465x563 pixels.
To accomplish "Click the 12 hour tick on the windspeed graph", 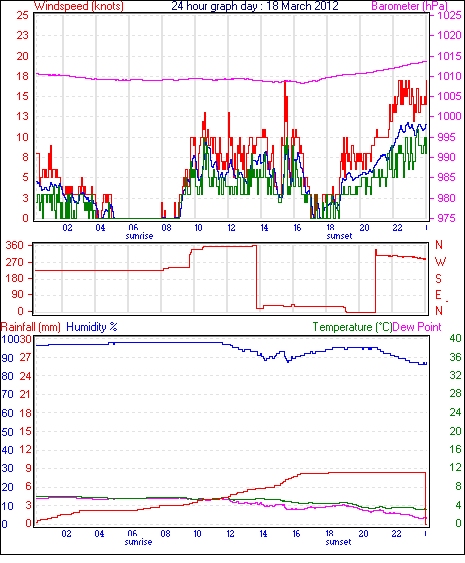I will pos(231,228).
